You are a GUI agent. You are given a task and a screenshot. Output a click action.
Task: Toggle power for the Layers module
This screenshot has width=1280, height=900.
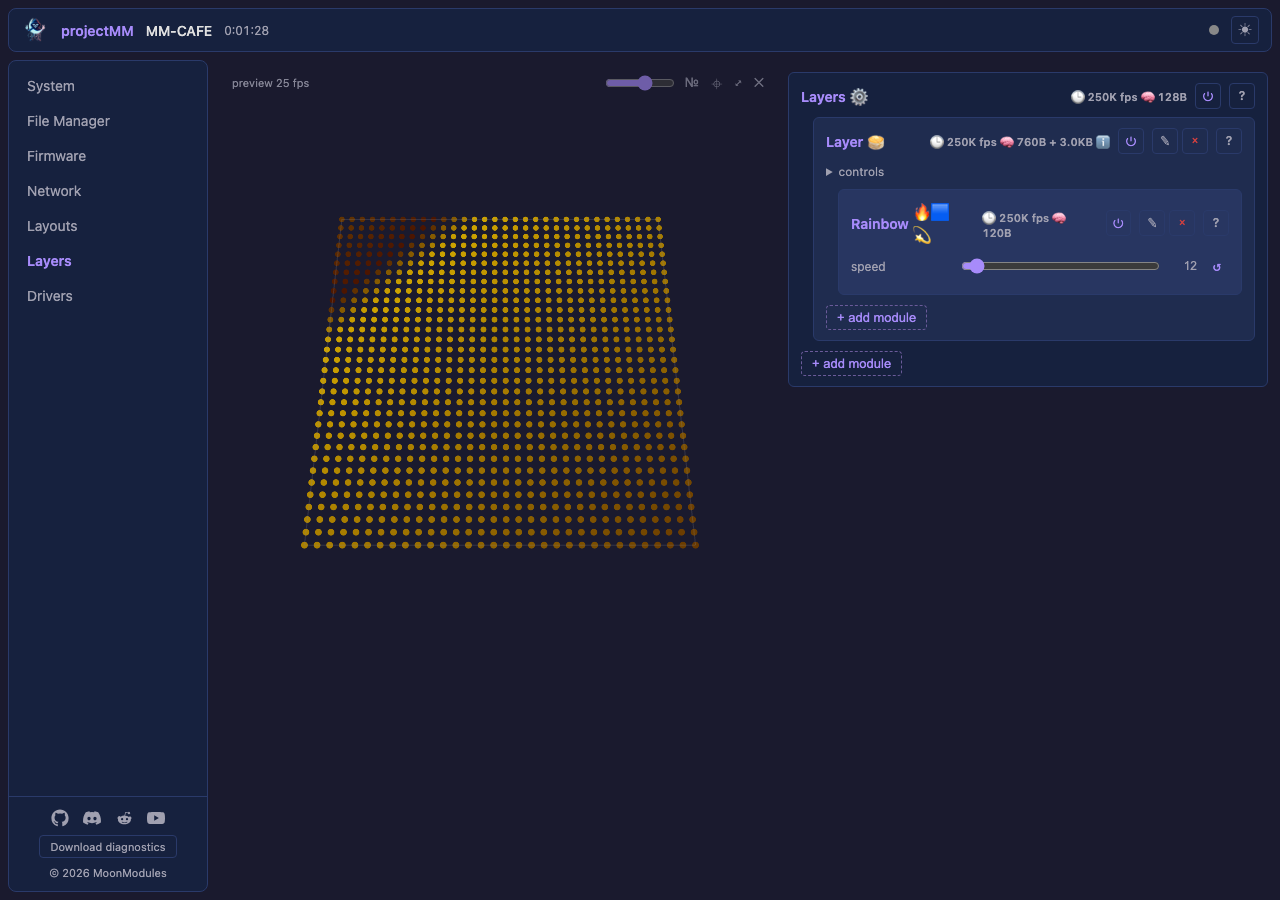(1208, 97)
